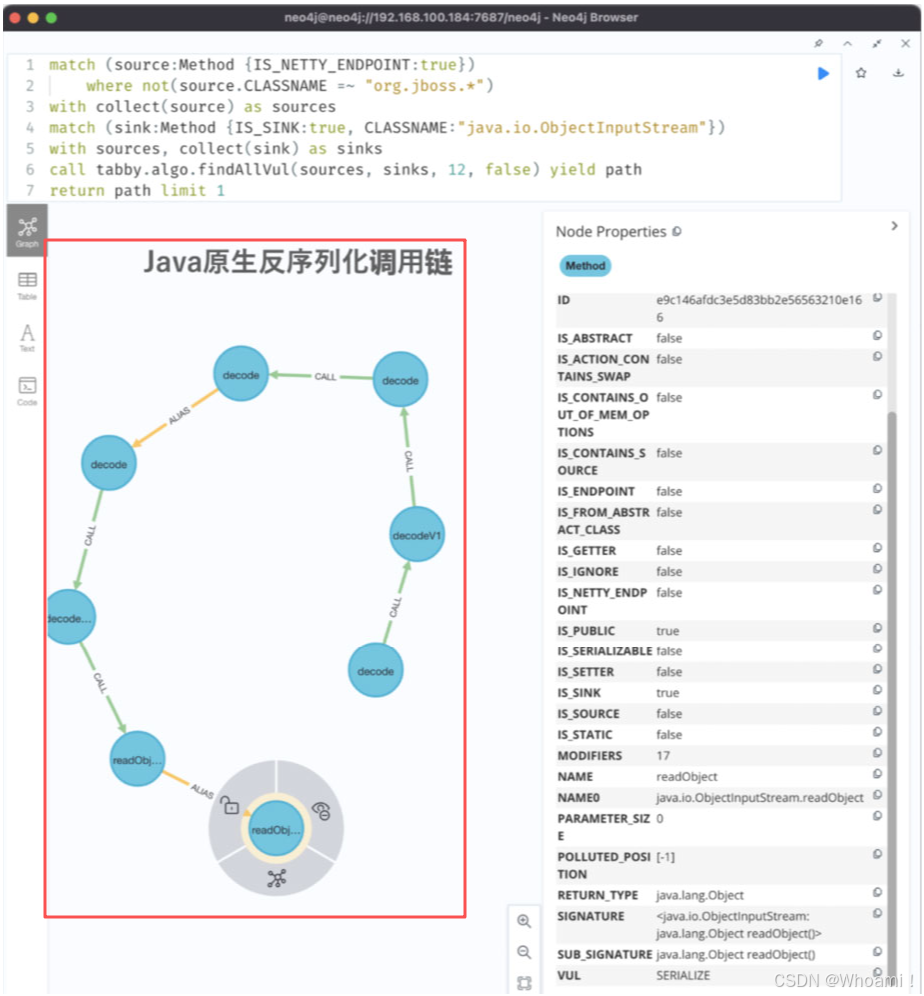Viewport: 924px width, 996px height.
Task: Select the ALIAS relationship label near readObj nodes
Action: pyautogui.click(x=202, y=790)
